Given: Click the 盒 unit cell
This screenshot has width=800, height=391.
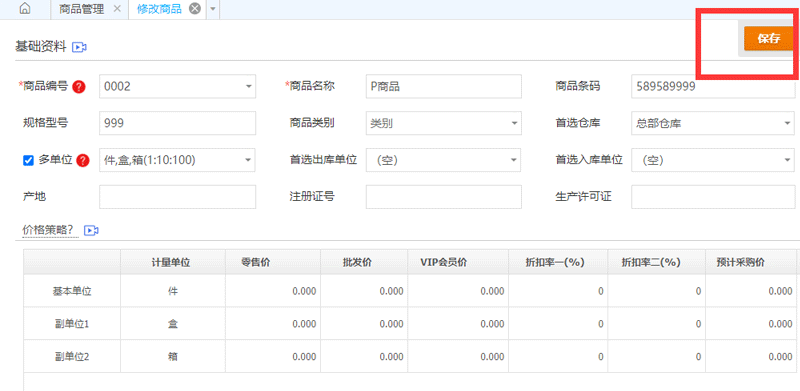Looking at the screenshot, I should [x=173, y=324].
